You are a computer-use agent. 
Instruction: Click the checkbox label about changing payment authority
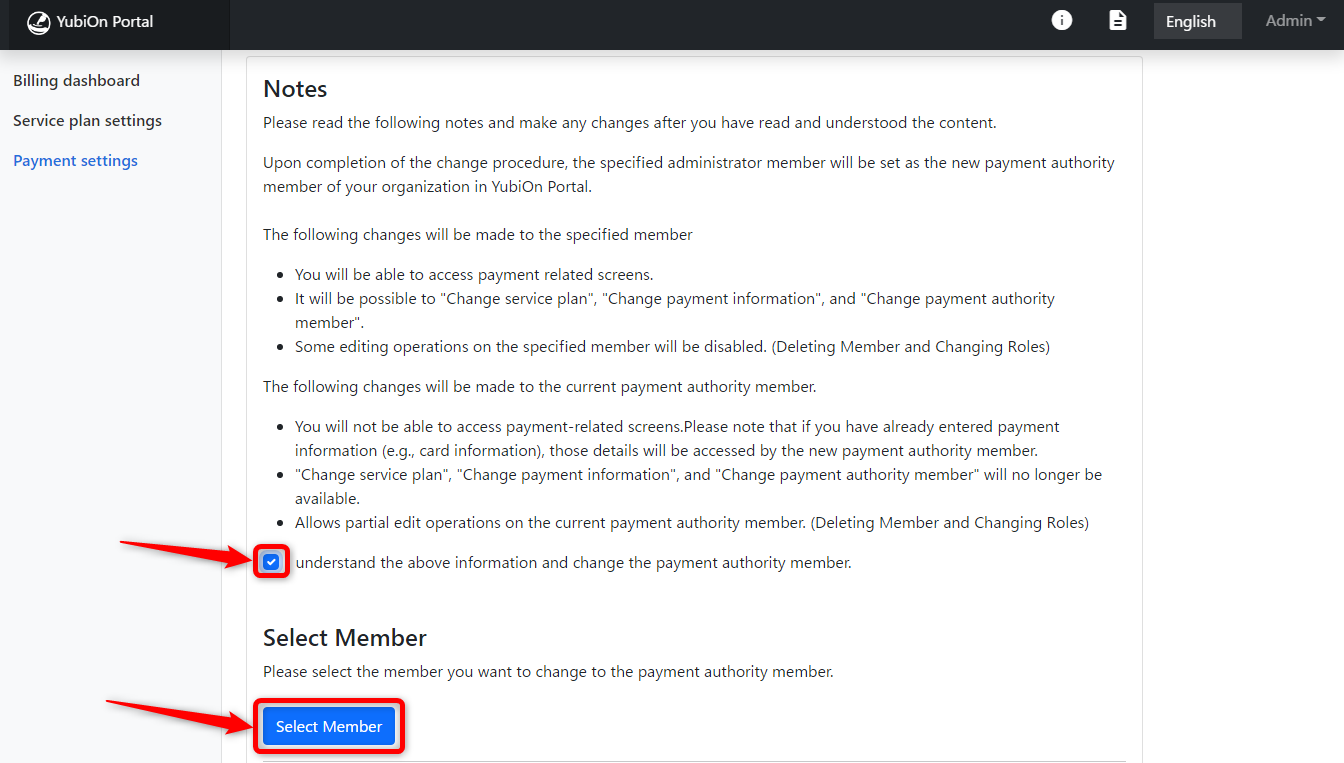tap(573, 563)
